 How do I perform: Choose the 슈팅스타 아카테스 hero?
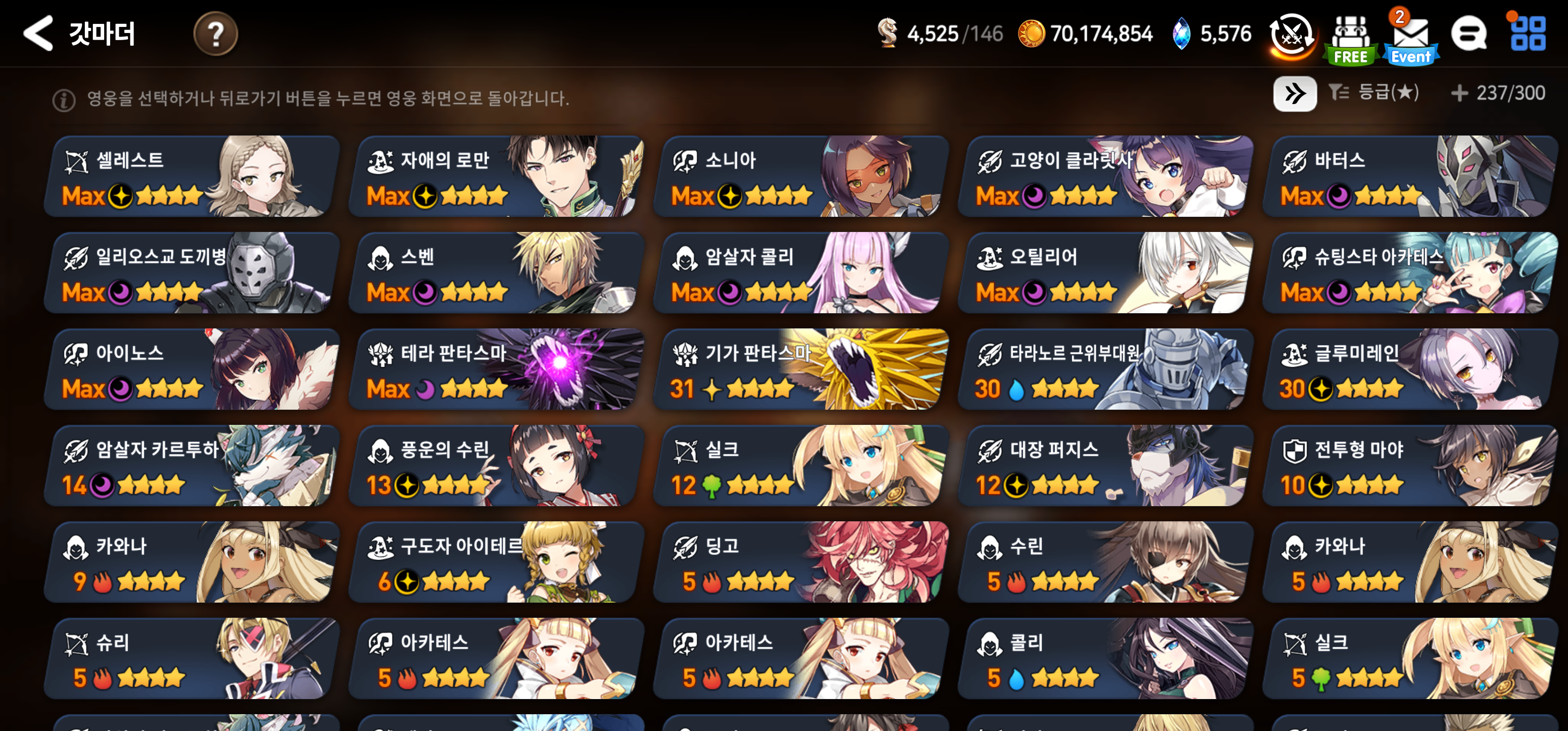coord(1410,273)
